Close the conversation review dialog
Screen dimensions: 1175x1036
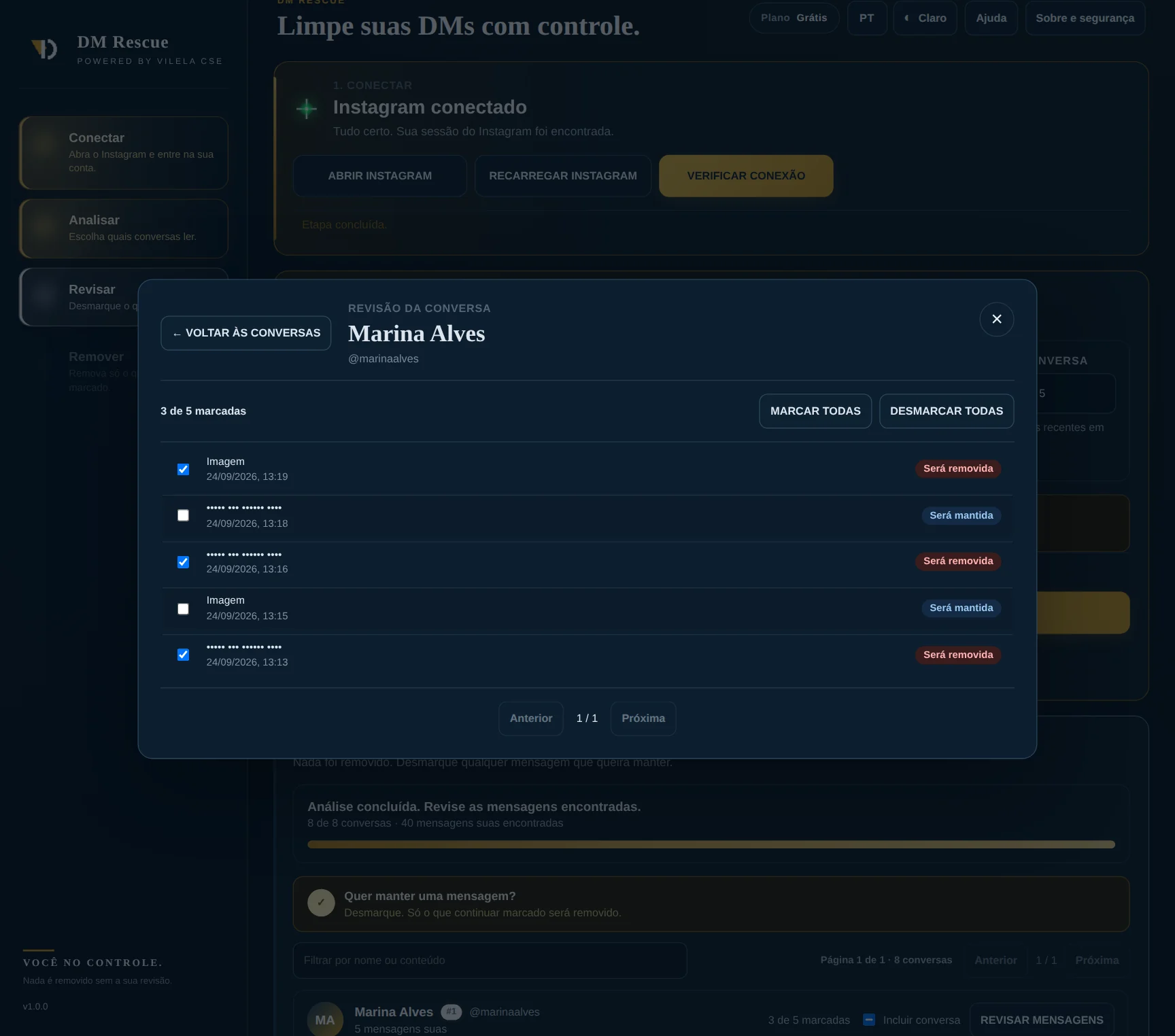(996, 319)
